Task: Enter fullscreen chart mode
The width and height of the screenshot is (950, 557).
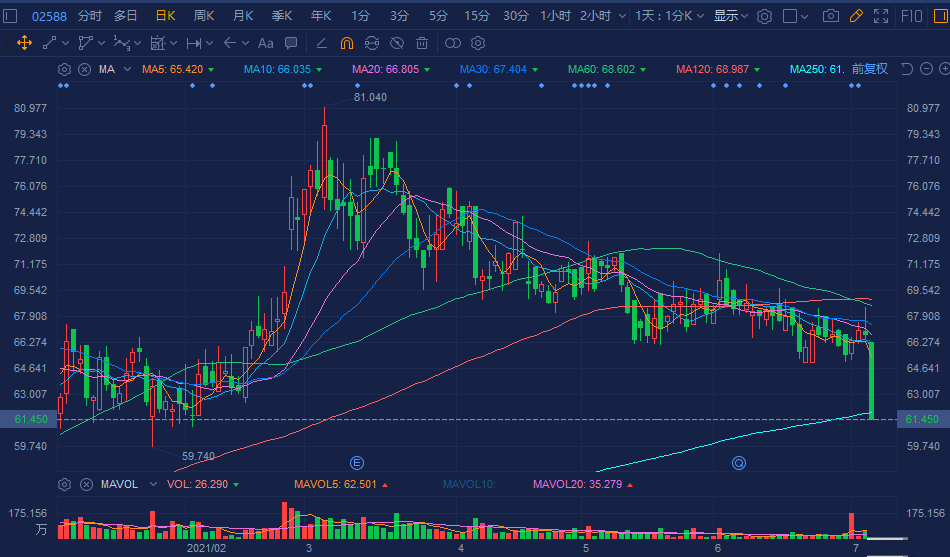Action: coord(880,16)
